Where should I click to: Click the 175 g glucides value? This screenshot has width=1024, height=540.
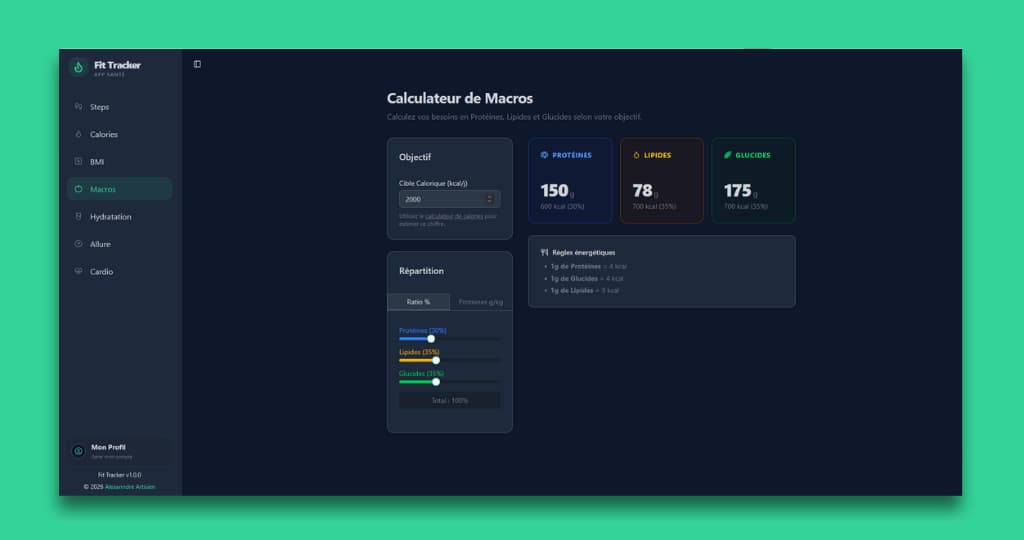coord(741,191)
